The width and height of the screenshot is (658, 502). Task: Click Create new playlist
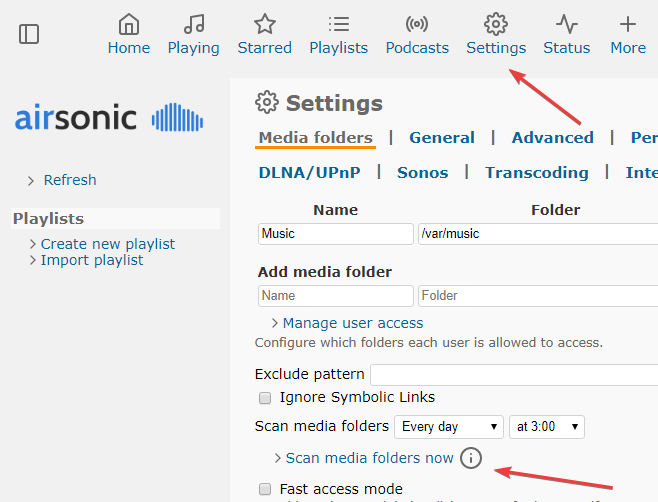(x=108, y=244)
